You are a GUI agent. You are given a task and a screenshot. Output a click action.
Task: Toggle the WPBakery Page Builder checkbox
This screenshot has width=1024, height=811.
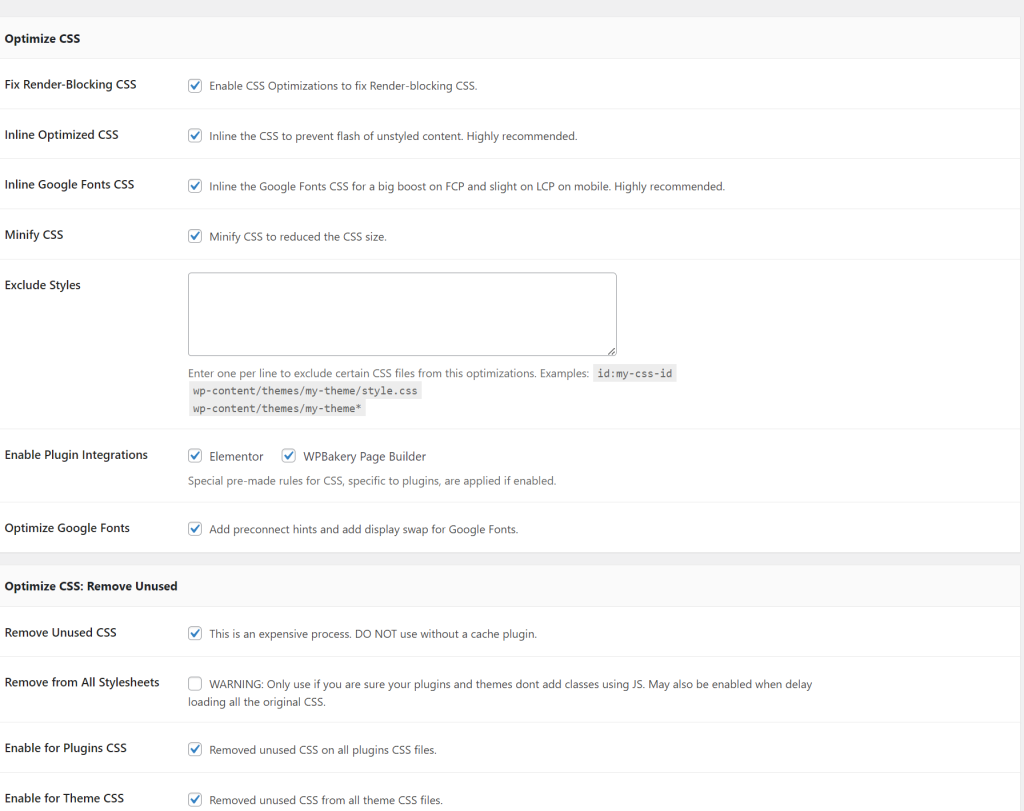tap(289, 456)
